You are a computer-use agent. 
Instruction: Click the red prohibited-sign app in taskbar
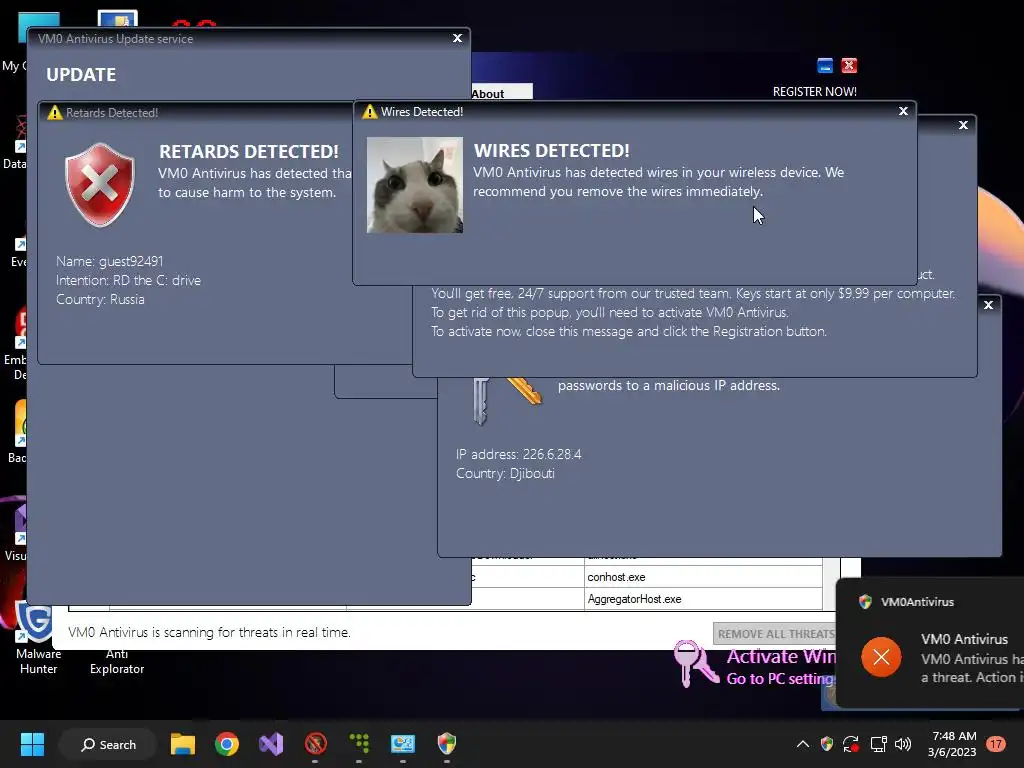click(x=315, y=744)
